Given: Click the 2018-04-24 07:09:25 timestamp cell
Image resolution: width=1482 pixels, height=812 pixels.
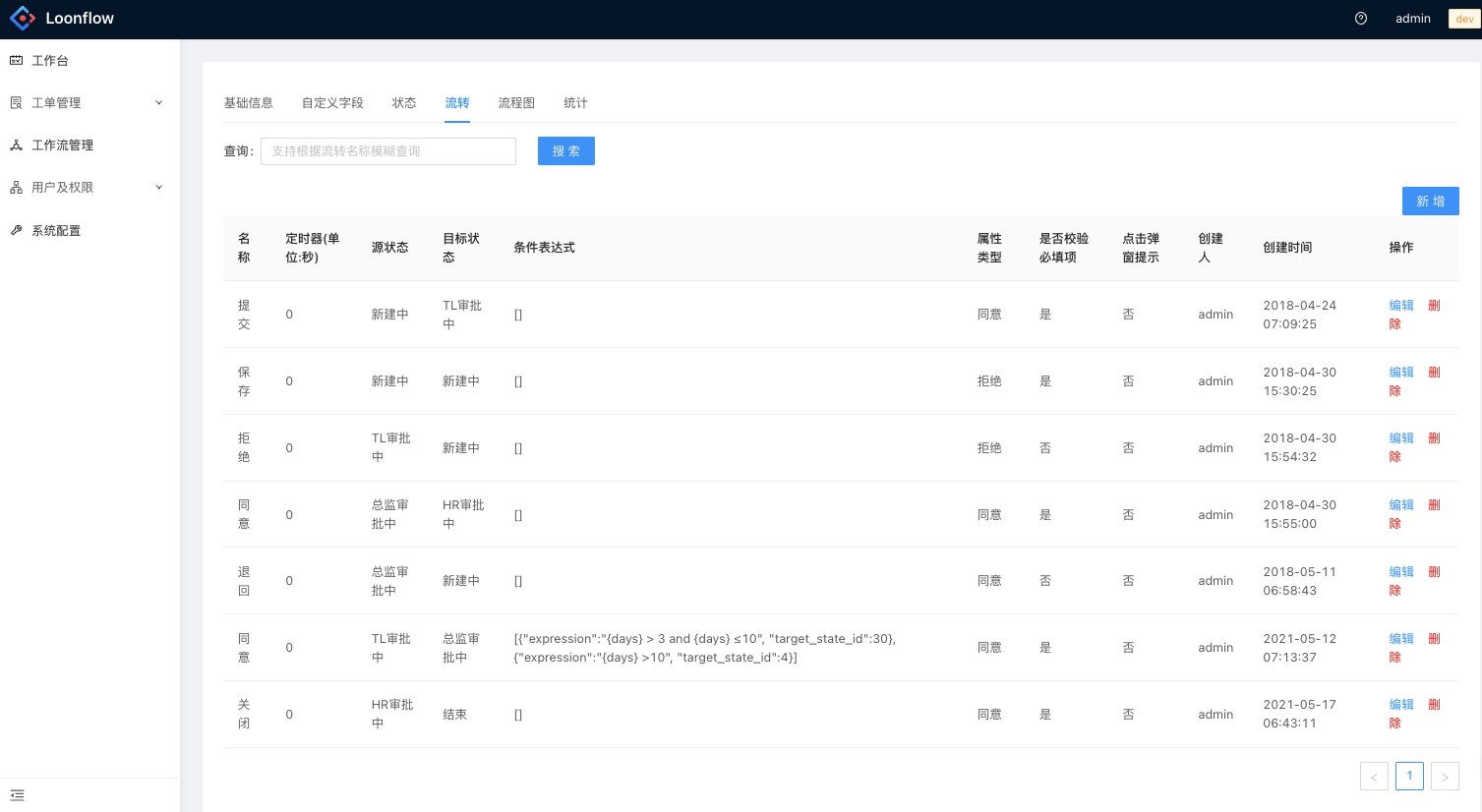Looking at the screenshot, I should point(1300,315).
